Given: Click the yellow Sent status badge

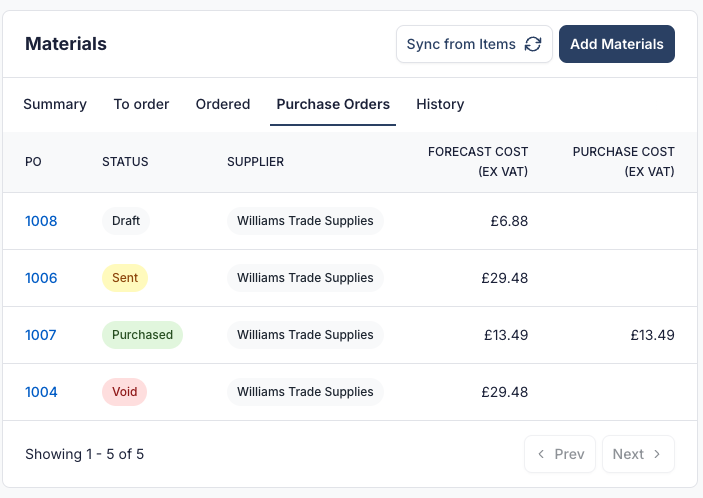Looking at the screenshot, I should pos(125,278).
